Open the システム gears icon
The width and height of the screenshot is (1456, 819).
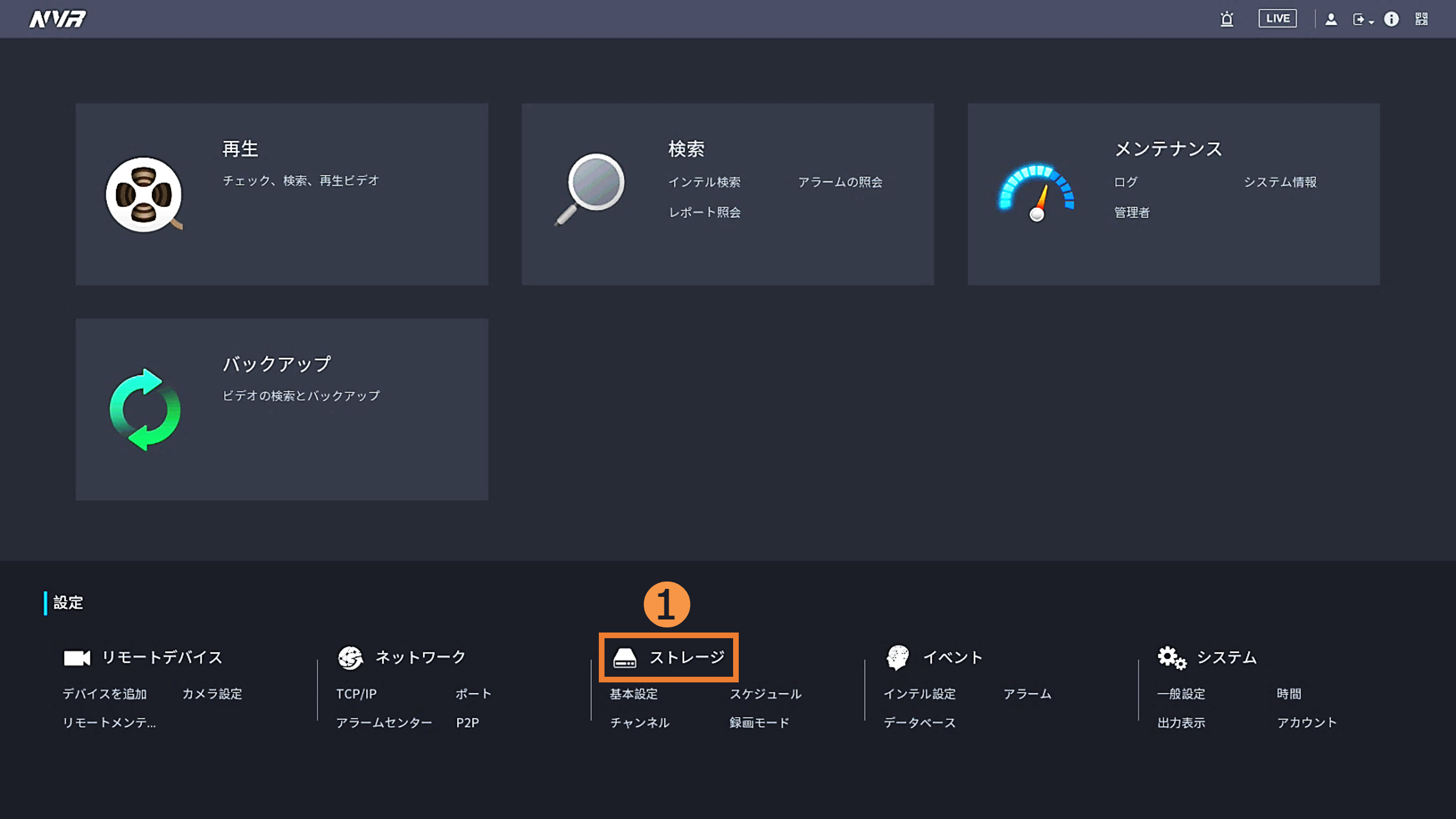pos(1171,657)
